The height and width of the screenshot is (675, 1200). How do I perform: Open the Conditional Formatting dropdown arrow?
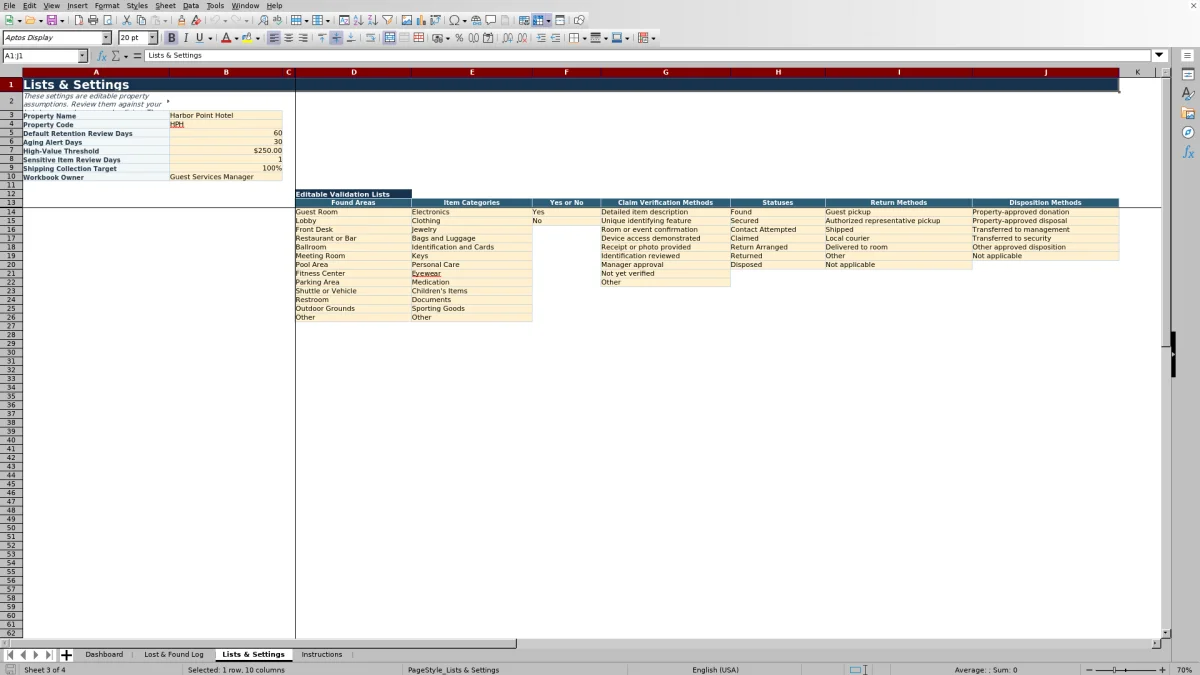654,38
